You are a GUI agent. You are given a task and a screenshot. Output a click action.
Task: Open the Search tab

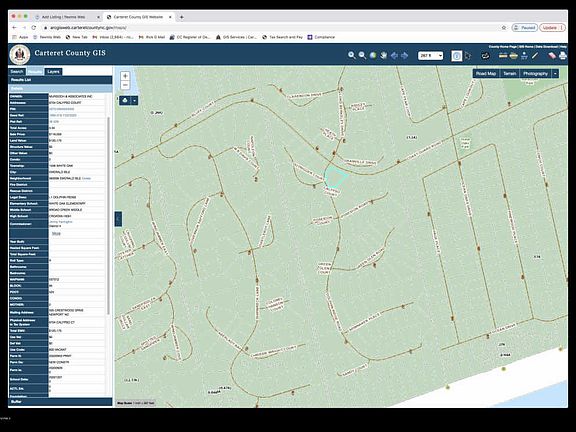[17, 72]
